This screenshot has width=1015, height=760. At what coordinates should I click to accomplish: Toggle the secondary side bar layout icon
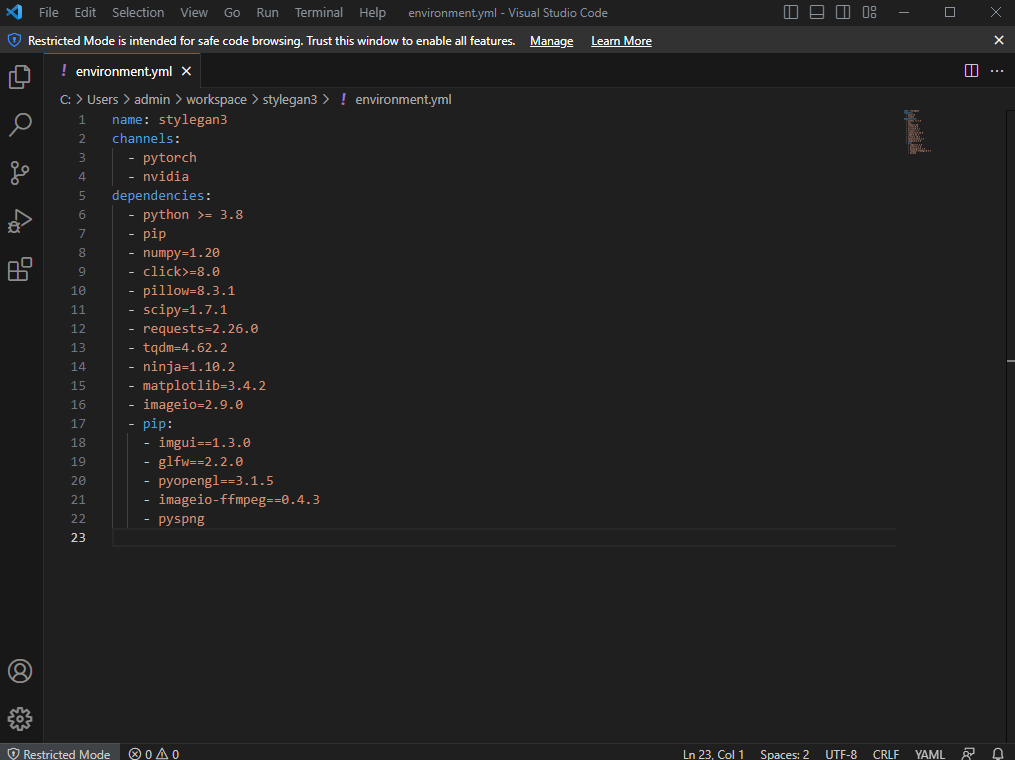coord(843,12)
